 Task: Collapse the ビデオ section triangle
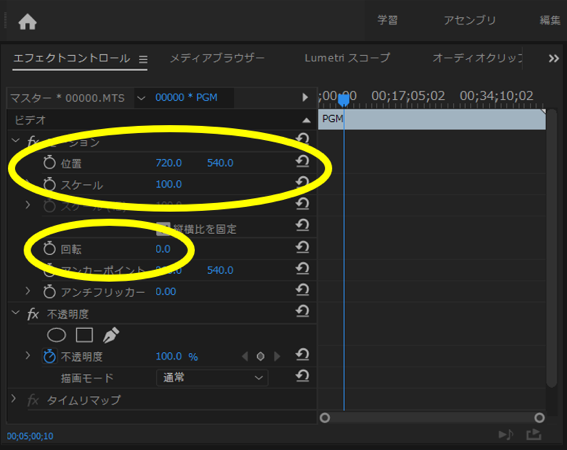(306, 120)
